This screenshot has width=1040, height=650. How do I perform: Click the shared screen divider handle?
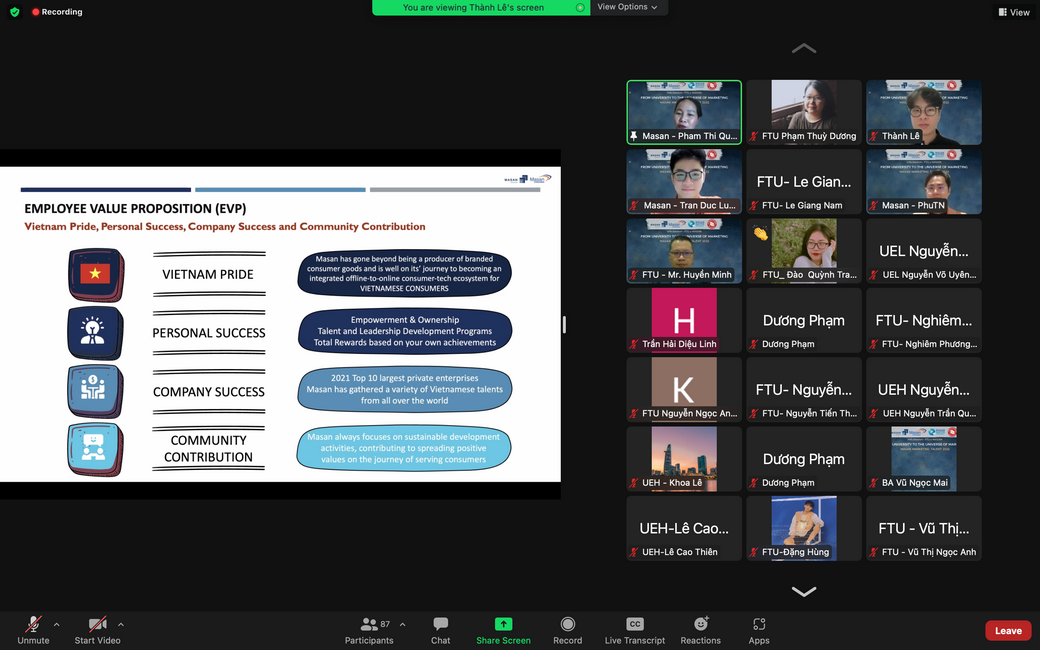click(564, 324)
